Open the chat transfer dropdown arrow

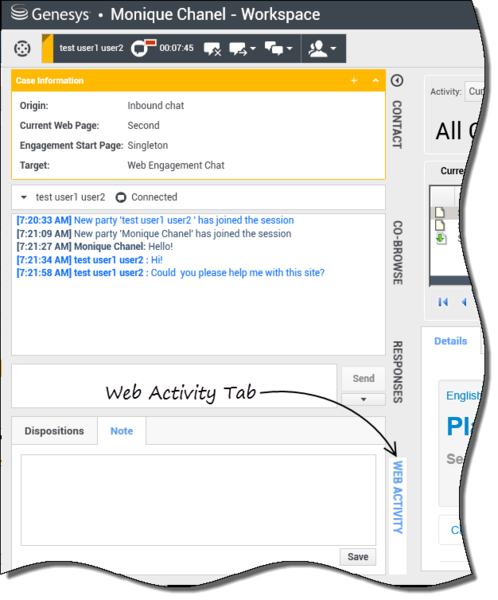253,49
